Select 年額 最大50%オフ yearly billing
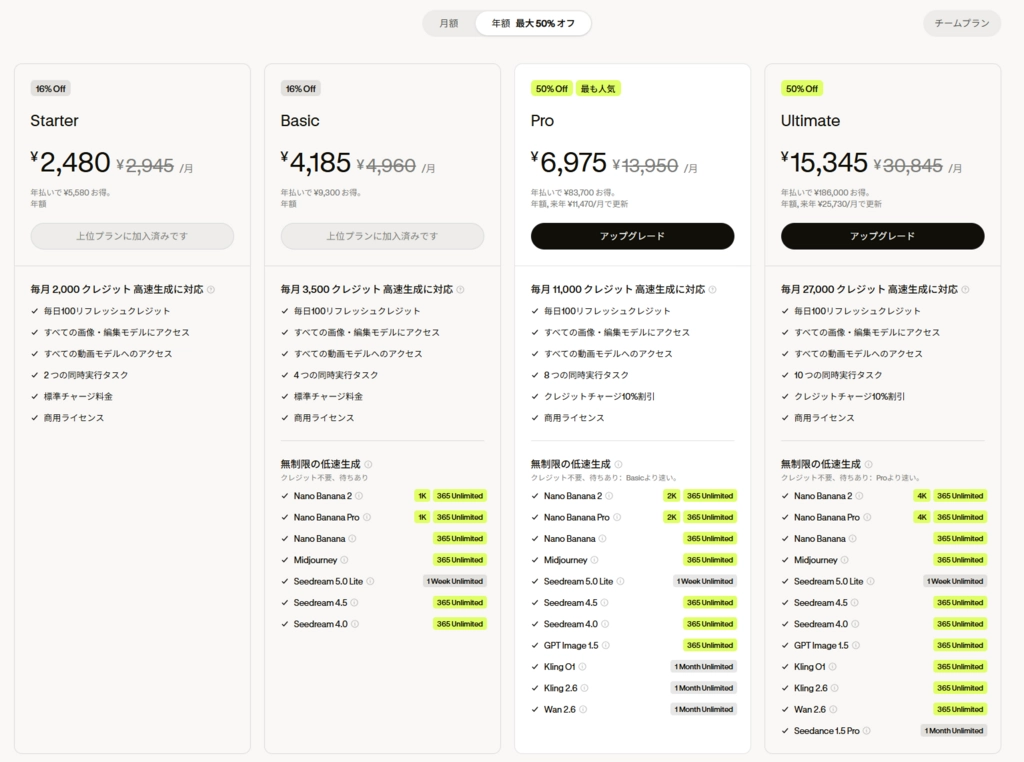The image size is (1024, 762). pyautogui.click(x=533, y=24)
